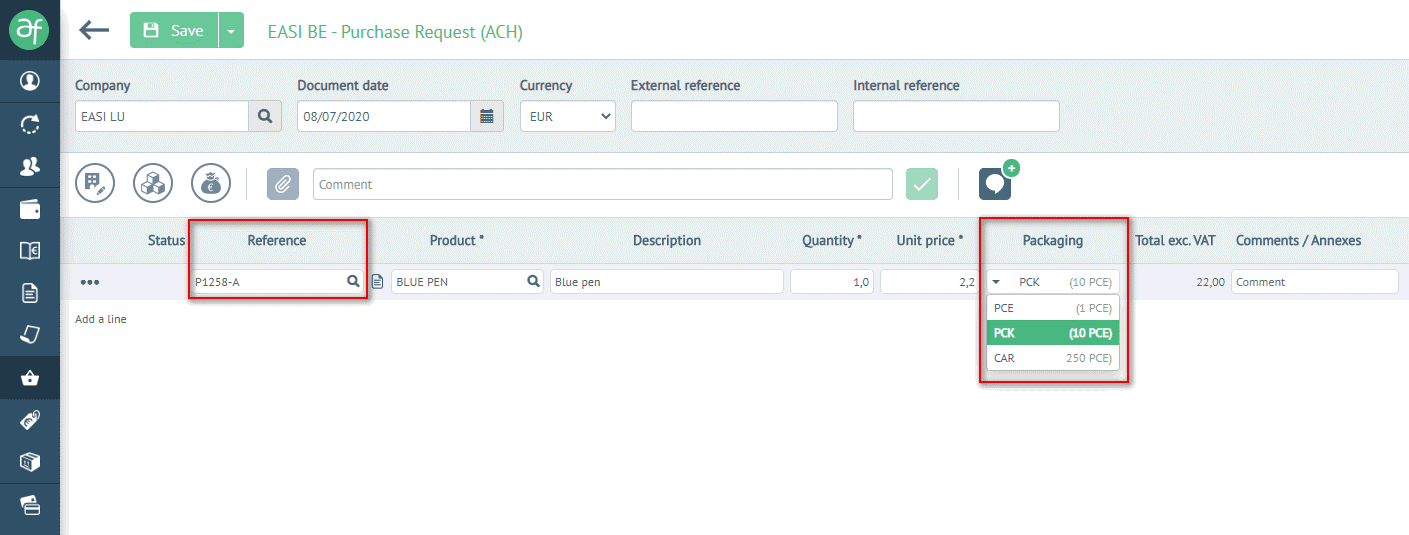
Task: Open user profile icon in sidebar
Action: (30, 80)
